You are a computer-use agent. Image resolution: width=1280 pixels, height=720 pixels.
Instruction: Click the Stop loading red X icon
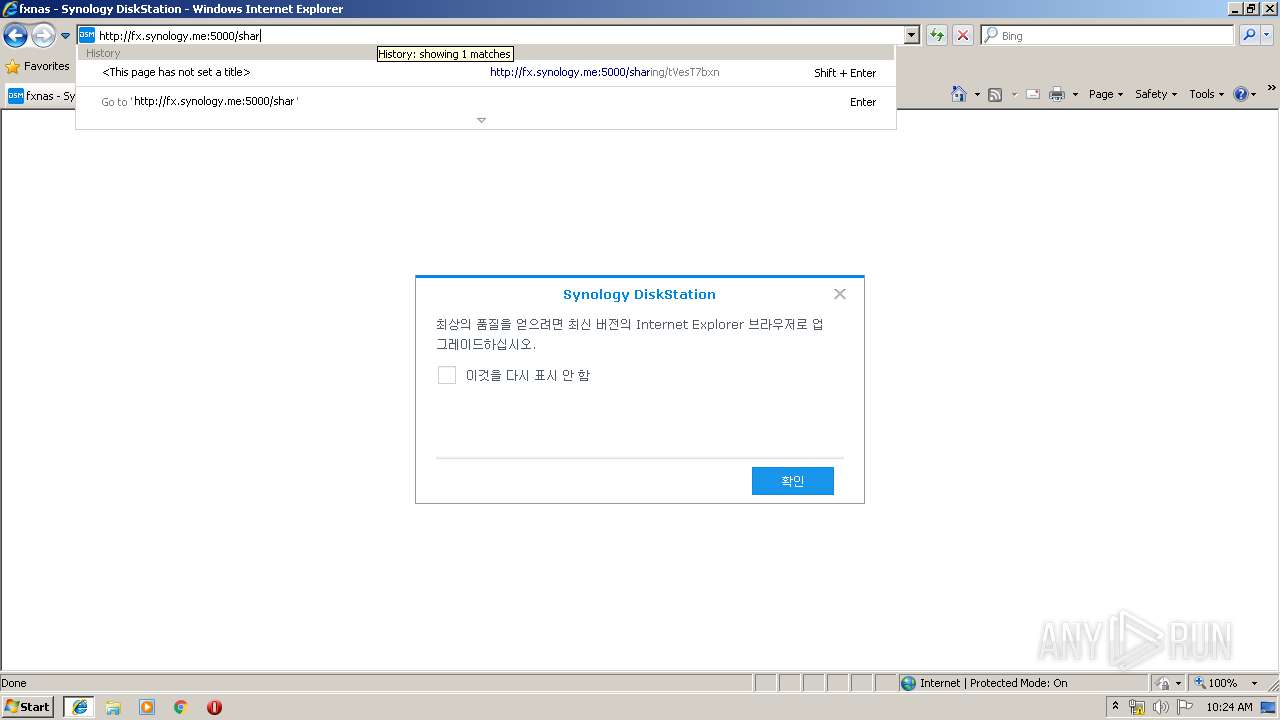pyautogui.click(x=963, y=35)
